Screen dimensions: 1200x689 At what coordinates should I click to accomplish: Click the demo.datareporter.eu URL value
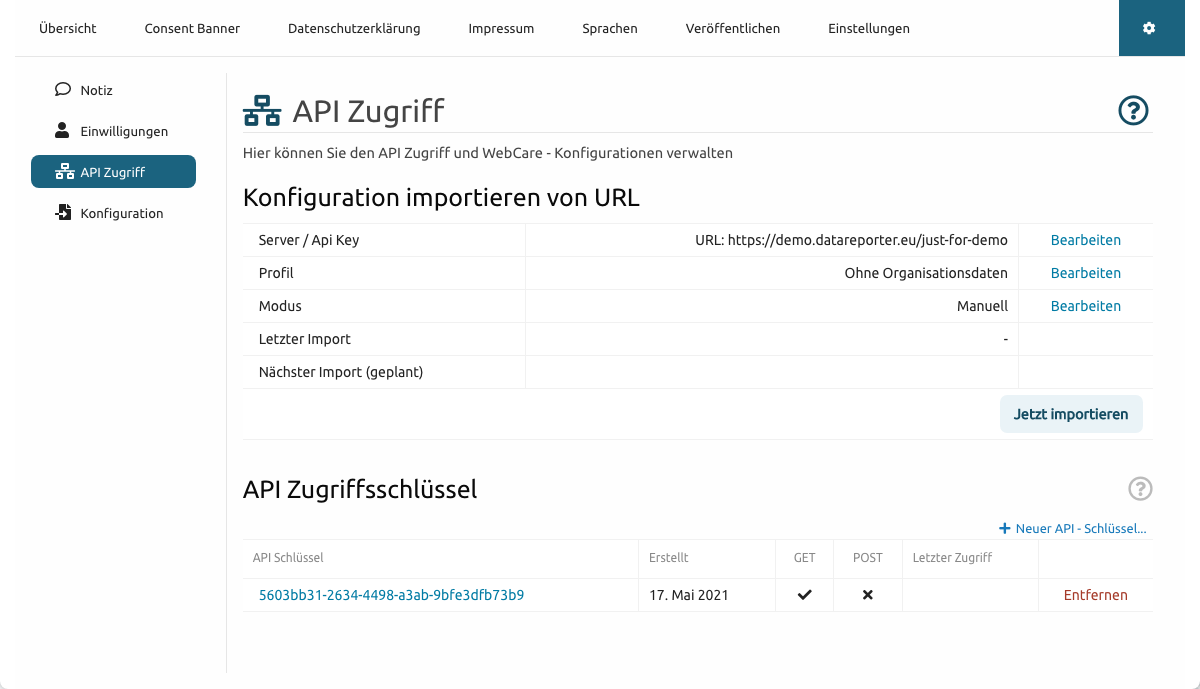point(852,240)
